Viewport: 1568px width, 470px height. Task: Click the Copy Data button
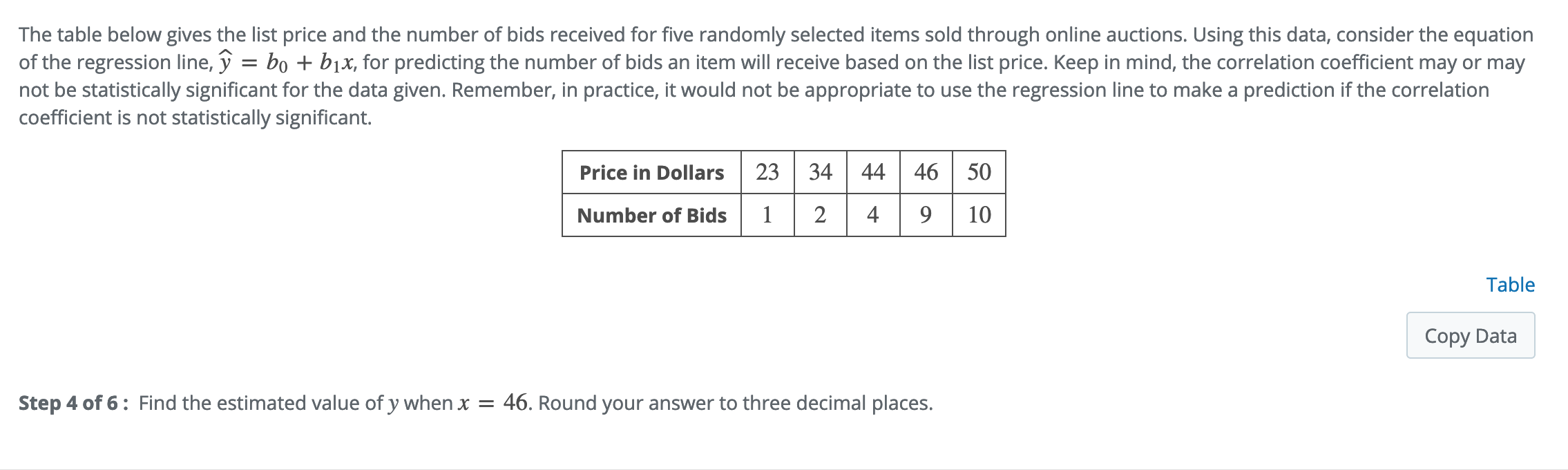click(1470, 335)
